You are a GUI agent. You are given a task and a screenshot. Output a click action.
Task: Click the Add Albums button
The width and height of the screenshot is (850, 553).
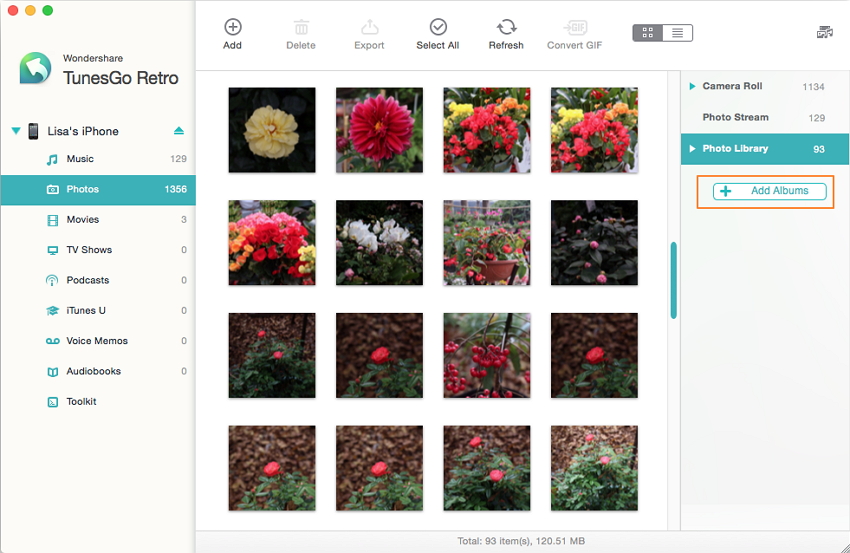click(769, 191)
